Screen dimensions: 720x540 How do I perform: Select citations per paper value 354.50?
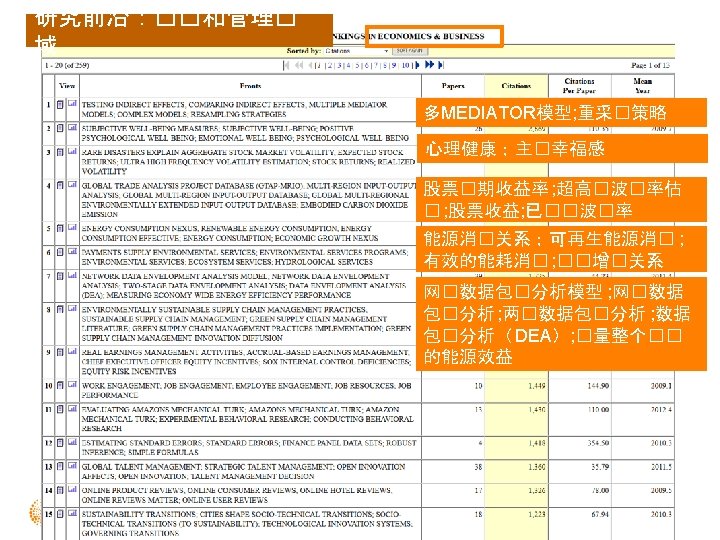pyautogui.click(x=598, y=443)
